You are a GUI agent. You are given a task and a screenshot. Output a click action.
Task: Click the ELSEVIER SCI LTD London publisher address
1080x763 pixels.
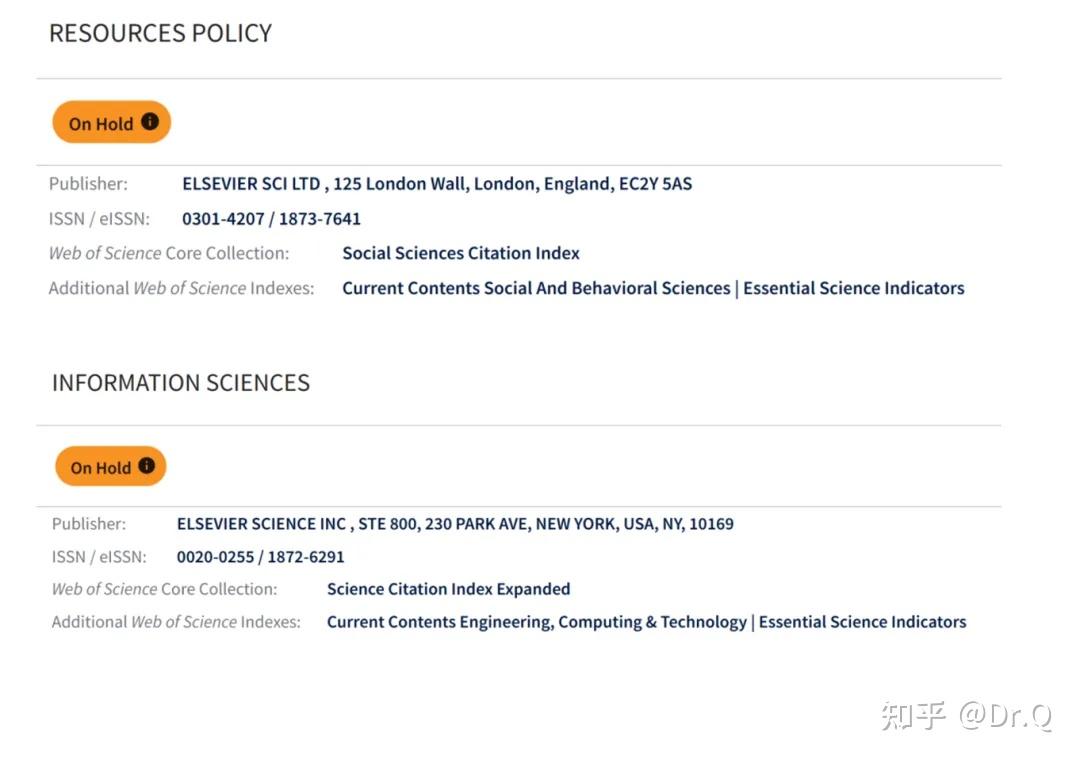(436, 184)
